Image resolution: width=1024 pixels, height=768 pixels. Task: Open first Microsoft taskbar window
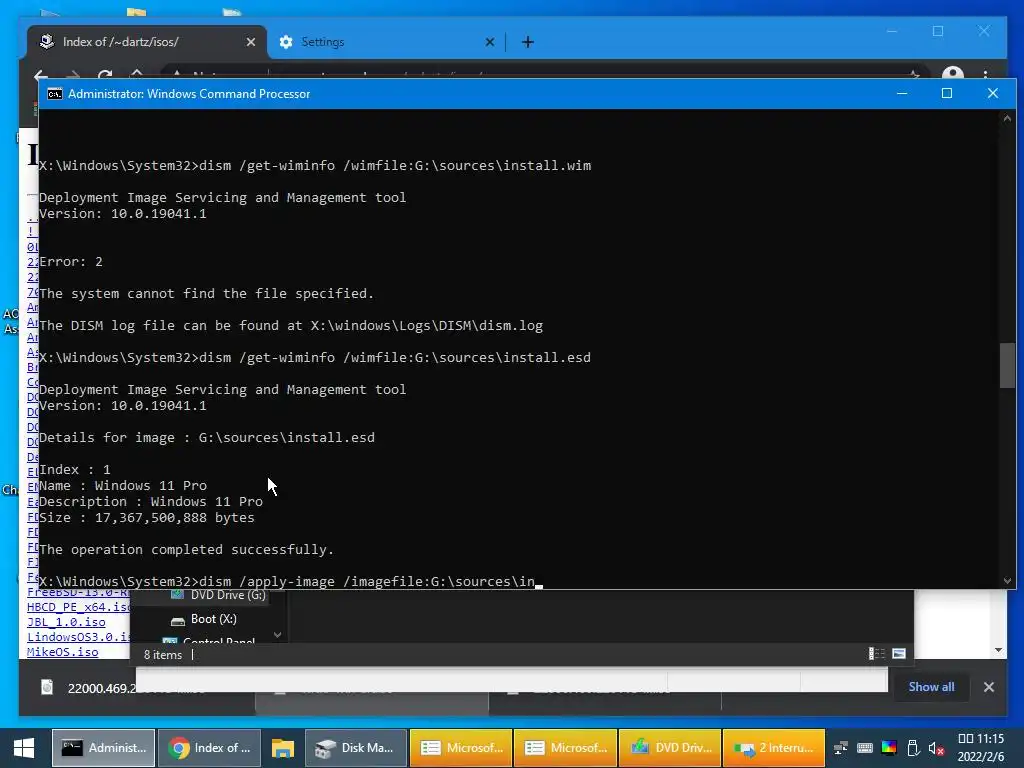(461, 748)
